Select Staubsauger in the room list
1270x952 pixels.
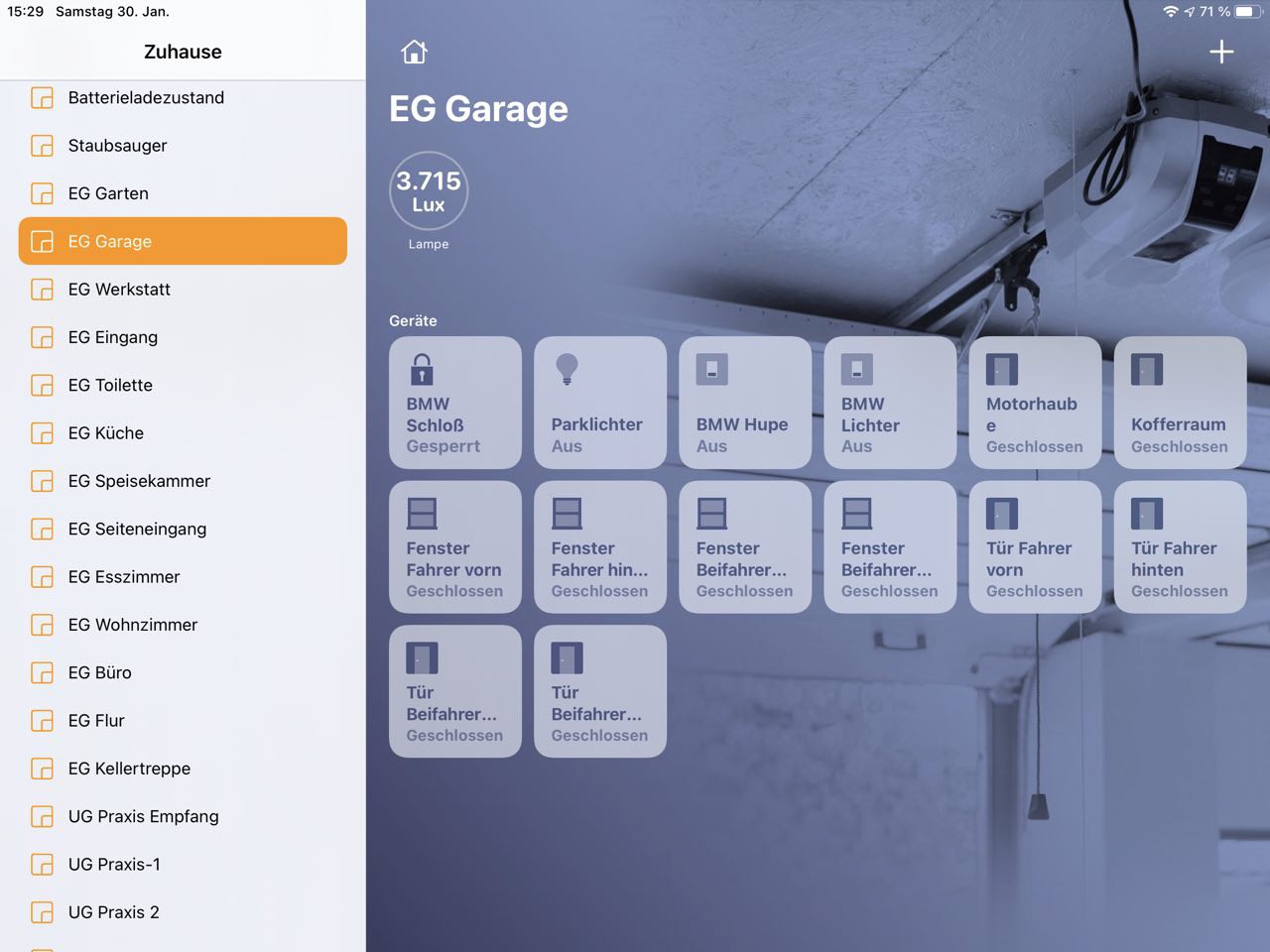pos(117,146)
